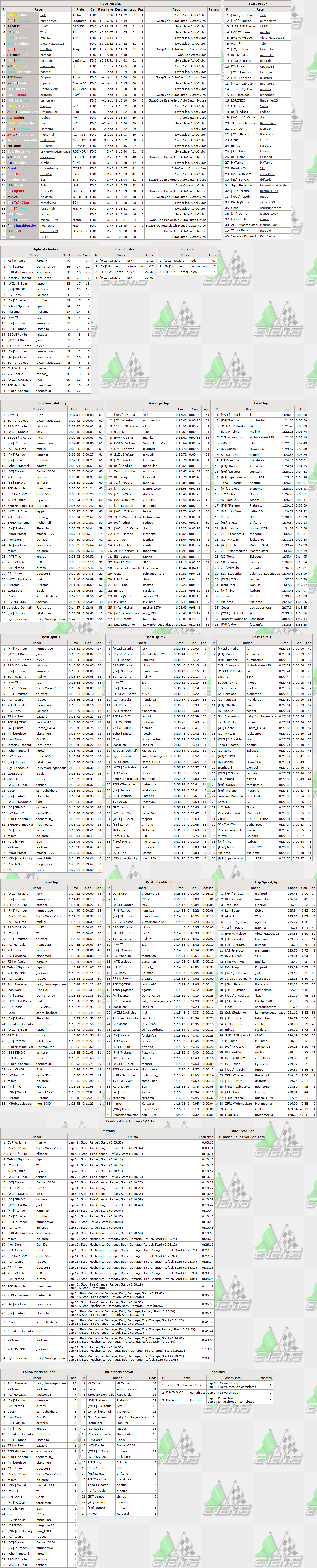
Task: Select 'Penalty info' column header in Penalties table
Action: 232,1378
